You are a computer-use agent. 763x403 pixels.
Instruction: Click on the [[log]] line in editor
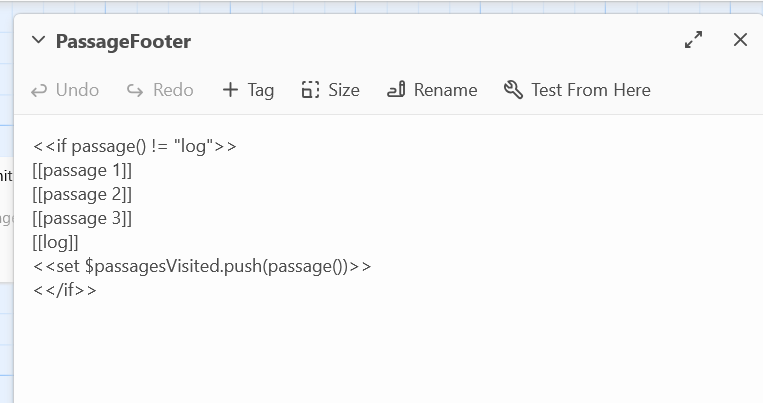[55, 242]
